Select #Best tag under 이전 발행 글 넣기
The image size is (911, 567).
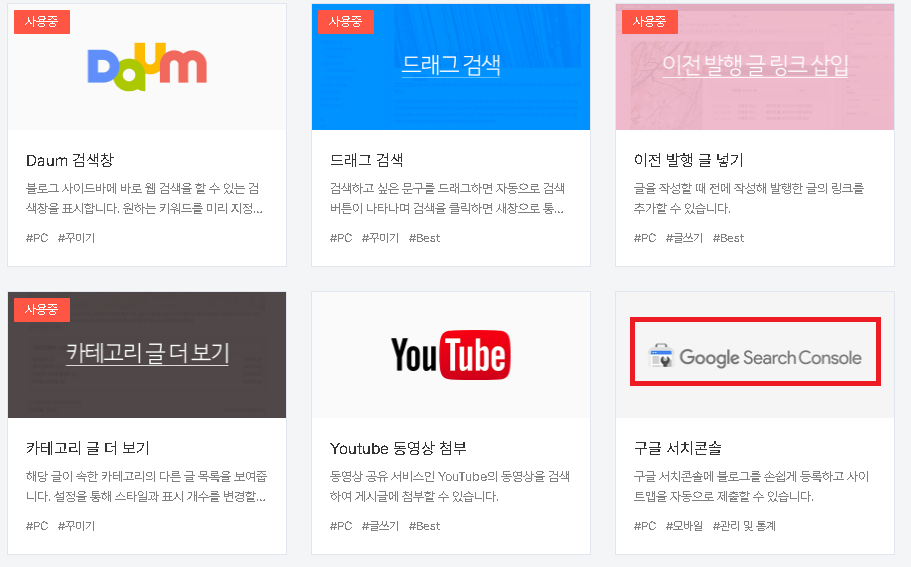click(x=729, y=238)
